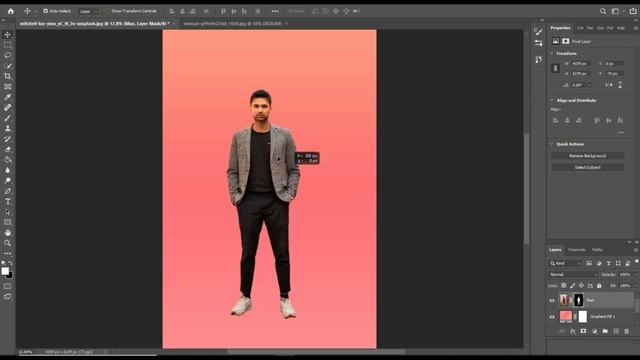Toggle lock all padlock icon
This screenshot has width=640, height=360.
tap(599, 286)
